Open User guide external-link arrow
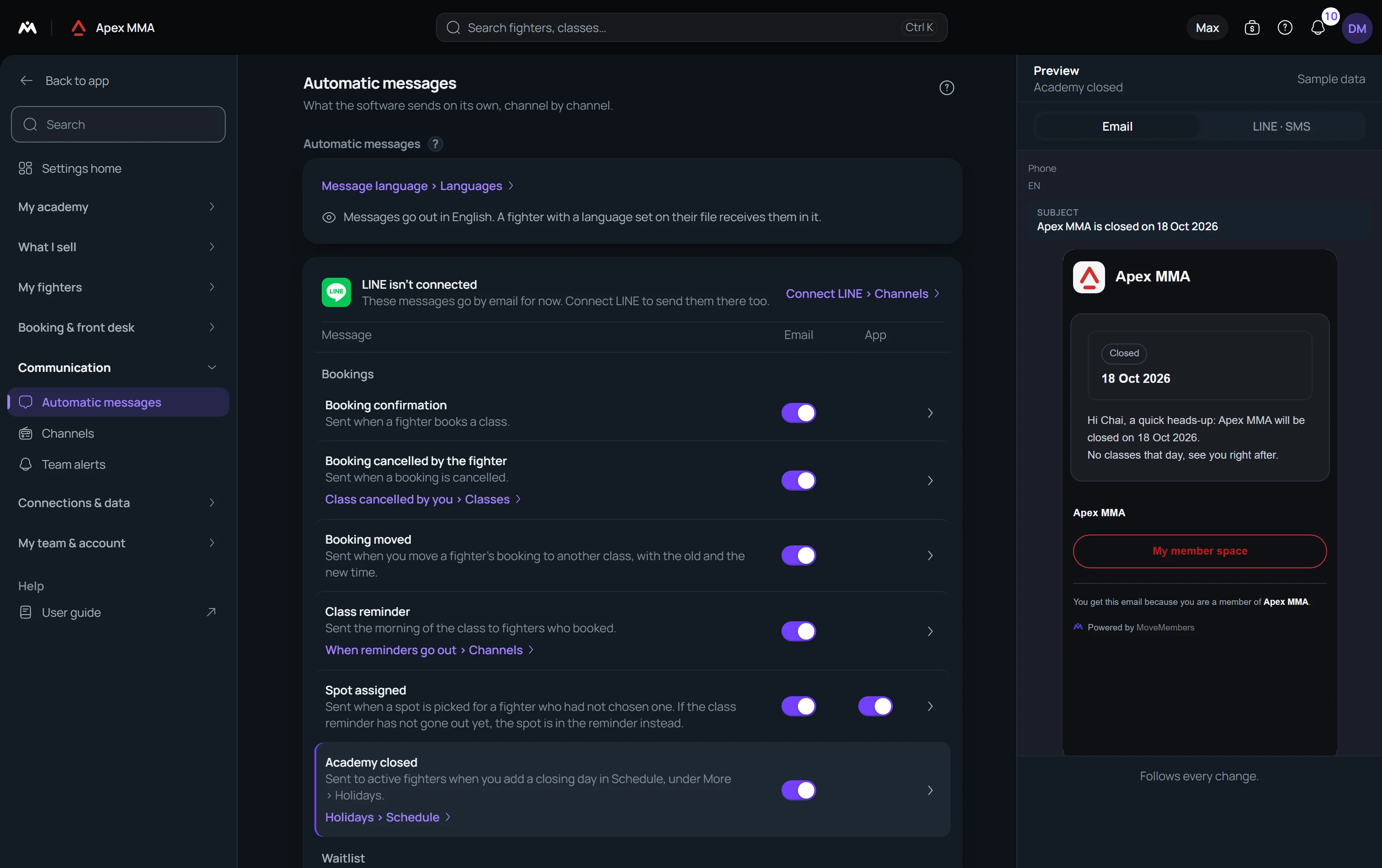This screenshot has height=868, width=1382. point(211,612)
